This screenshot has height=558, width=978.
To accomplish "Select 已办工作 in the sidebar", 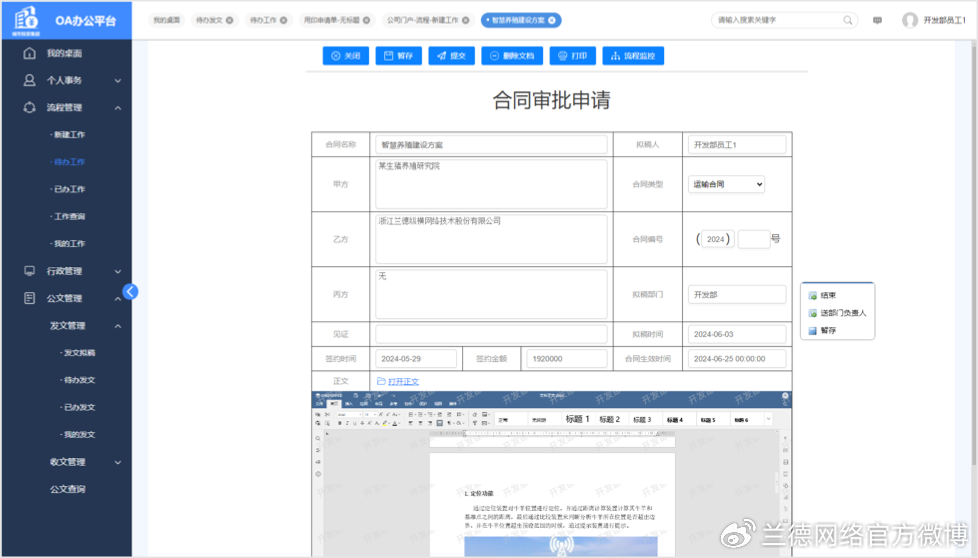I will coord(69,189).
